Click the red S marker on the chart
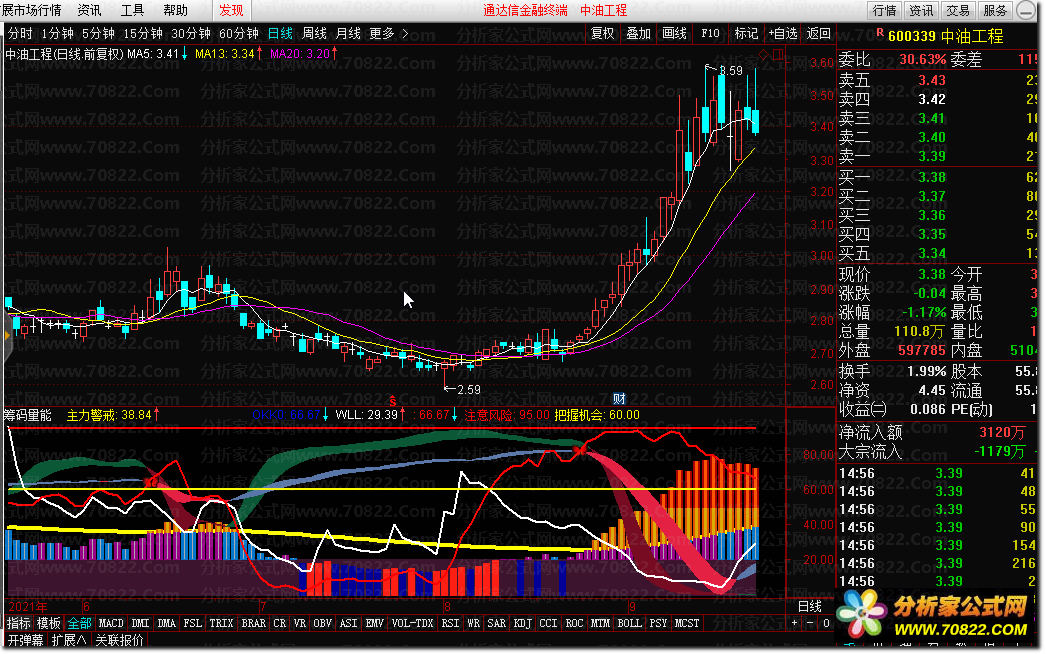Screen dimensions: 1046x654 (393, 401)
